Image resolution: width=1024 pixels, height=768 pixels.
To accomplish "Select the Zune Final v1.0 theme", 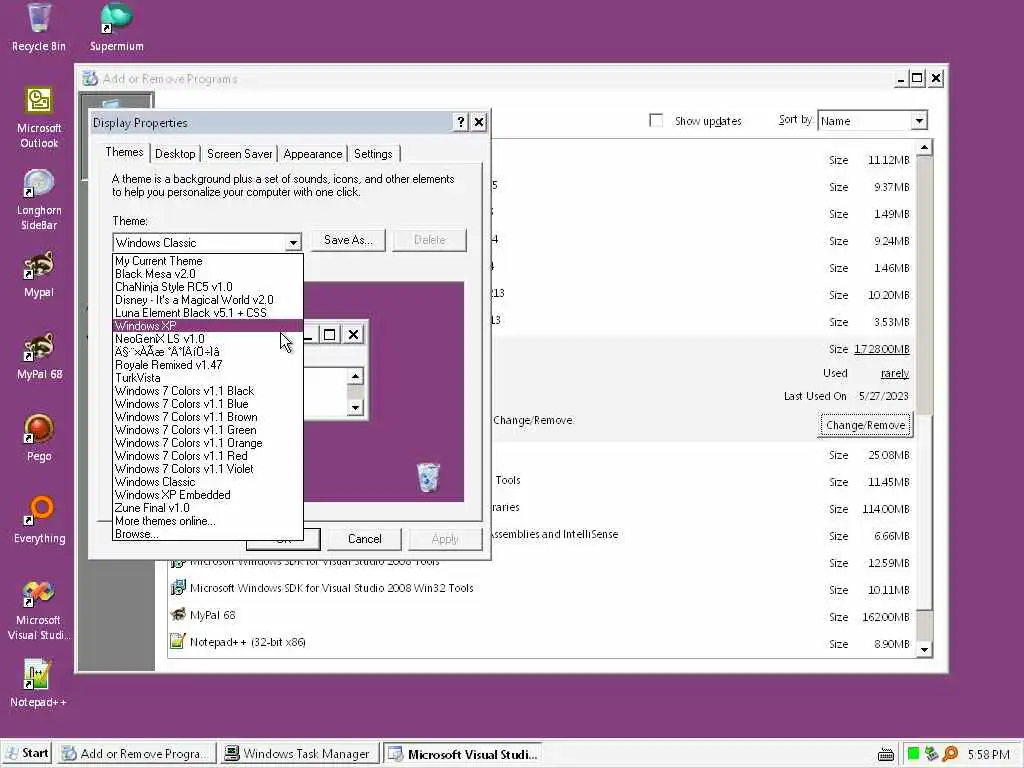I will tap(208, 507).
